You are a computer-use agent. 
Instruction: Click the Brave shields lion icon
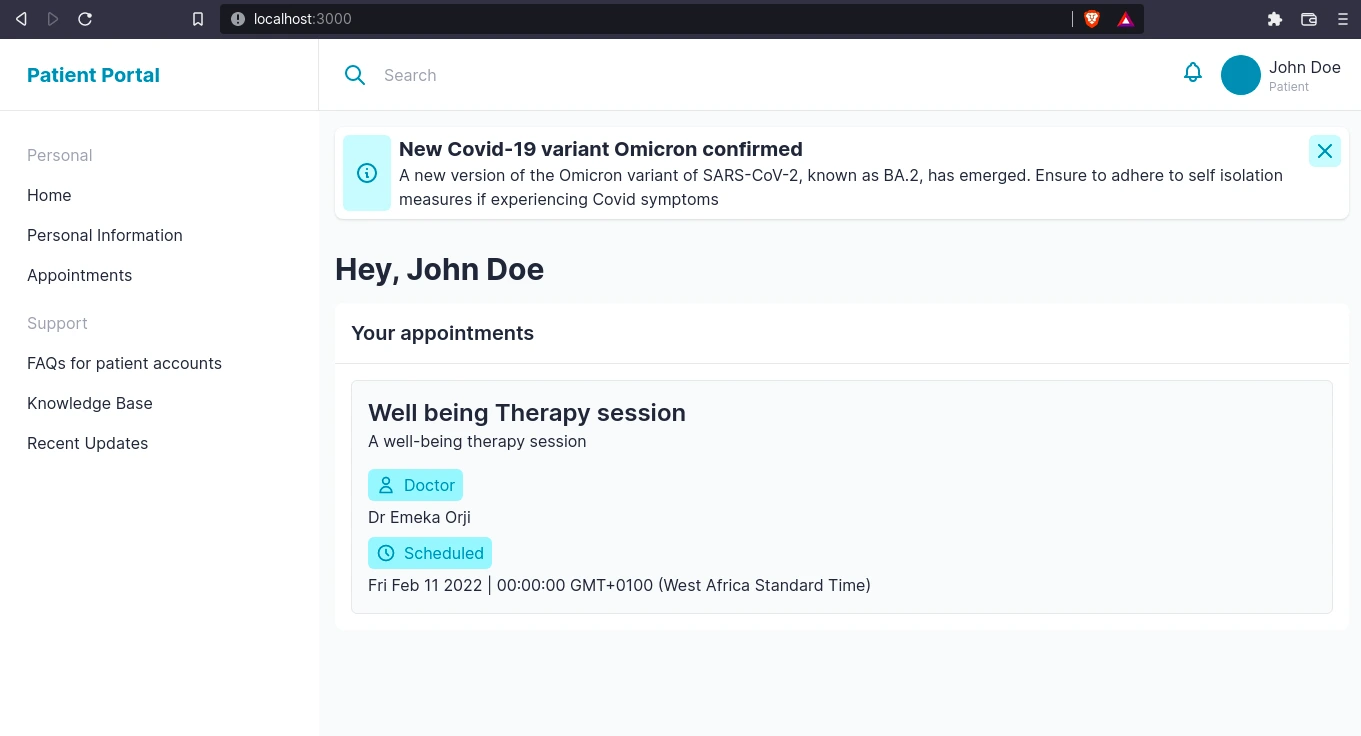point(1092,19)
